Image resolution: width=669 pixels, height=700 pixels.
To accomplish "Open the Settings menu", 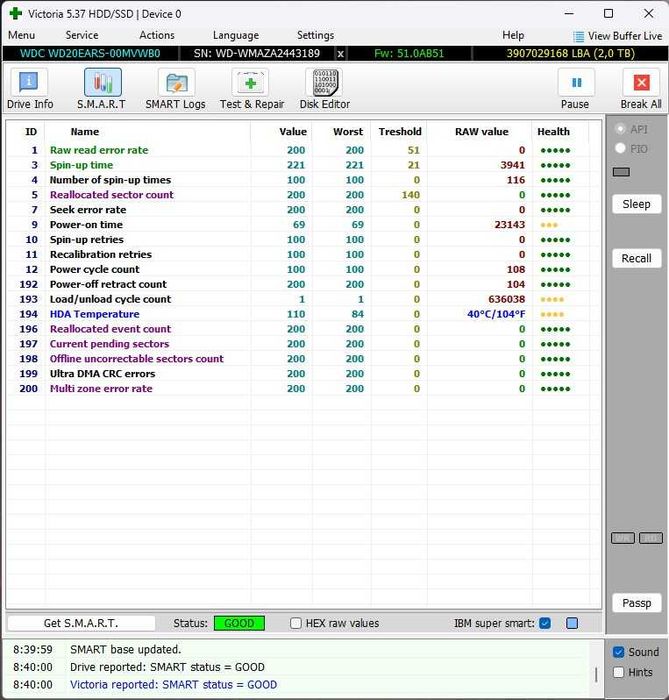I will pyautogui.click(x=316, y=35).
